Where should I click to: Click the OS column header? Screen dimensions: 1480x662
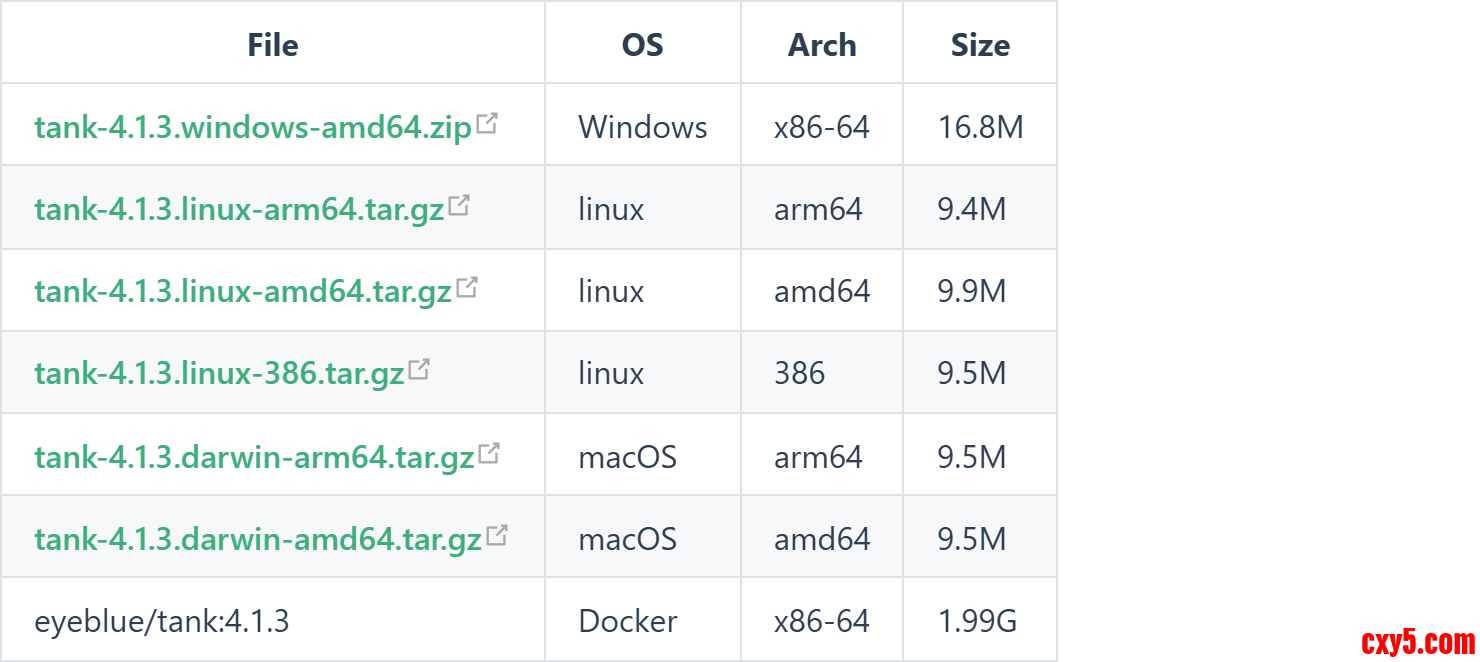[642, 45]
